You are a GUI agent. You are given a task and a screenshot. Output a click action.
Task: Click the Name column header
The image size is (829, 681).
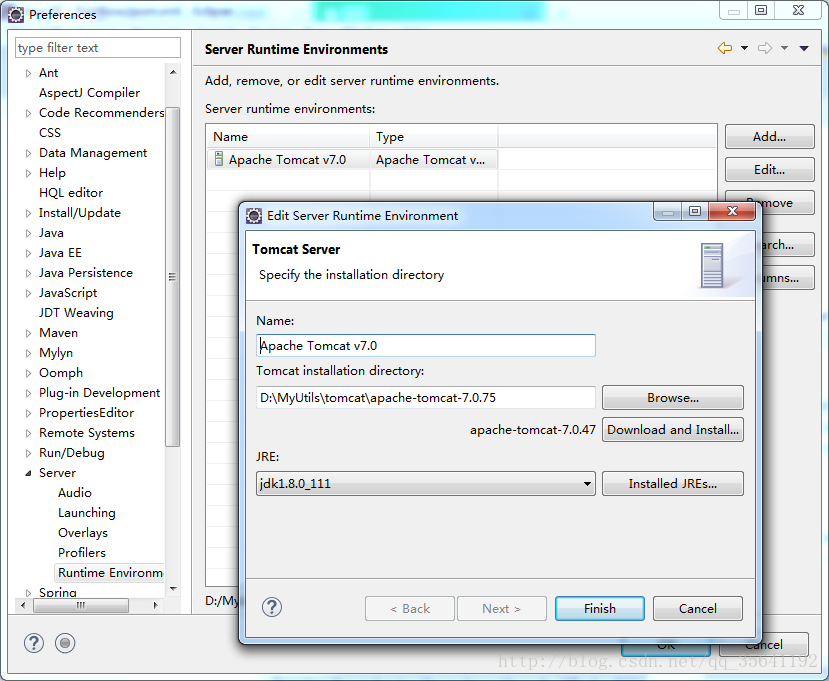coord(288,136)
